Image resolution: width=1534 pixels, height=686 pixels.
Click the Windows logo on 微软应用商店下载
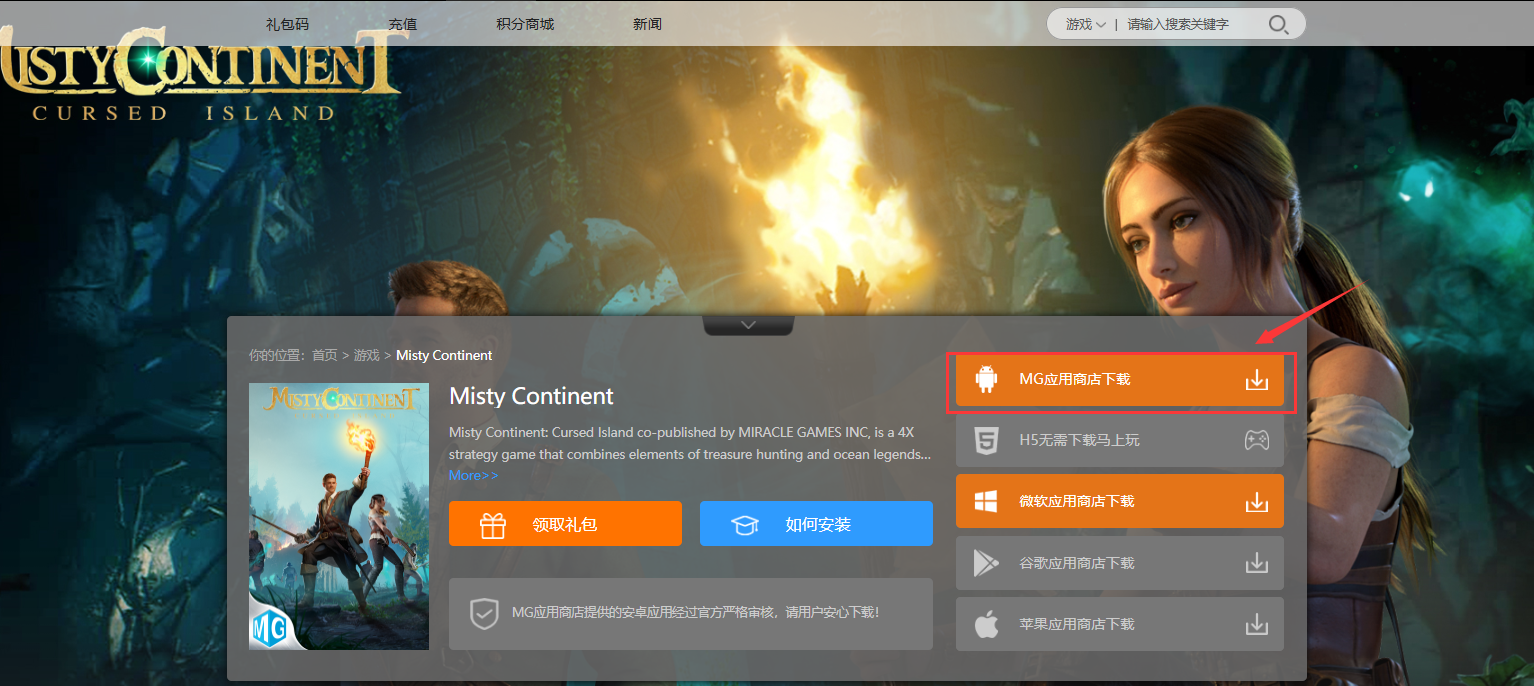987,502
